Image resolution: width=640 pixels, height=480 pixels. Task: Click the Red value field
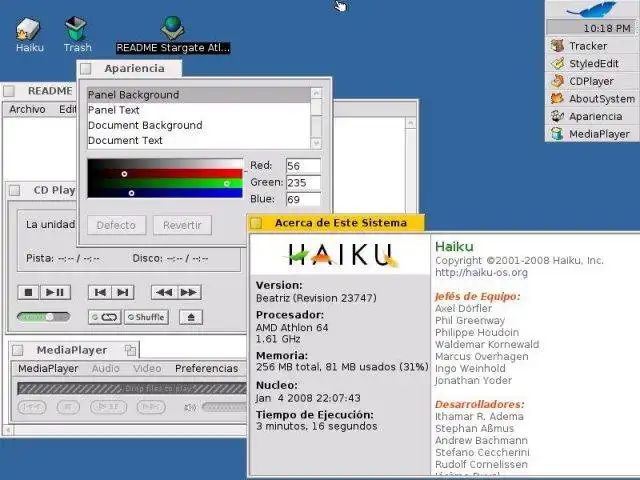tap(303, 166)
